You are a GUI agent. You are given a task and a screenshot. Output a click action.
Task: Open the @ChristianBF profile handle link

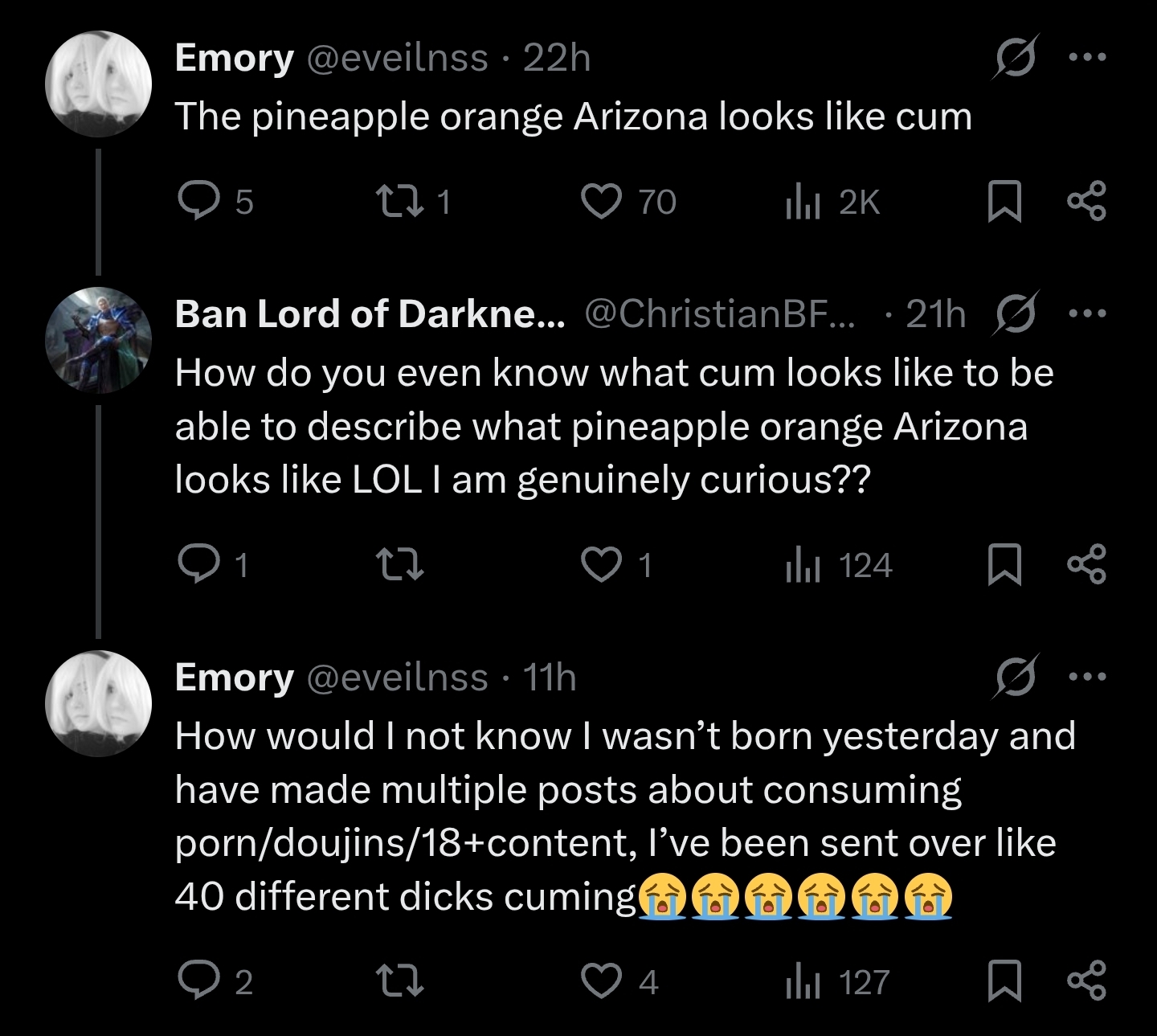tap(720, 313)
